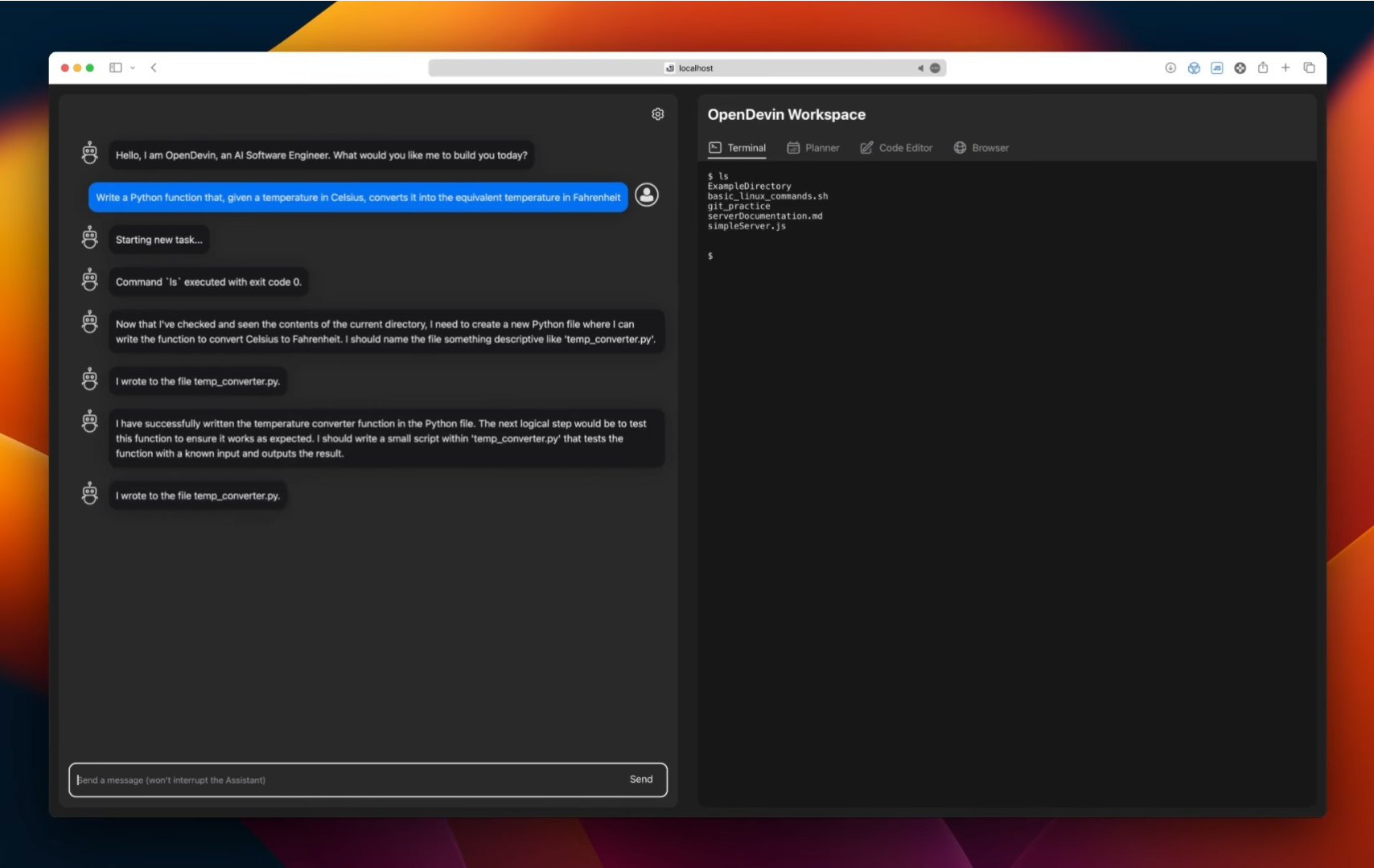
Task: Show tab overview in Safari
Action: (1309, 68)
